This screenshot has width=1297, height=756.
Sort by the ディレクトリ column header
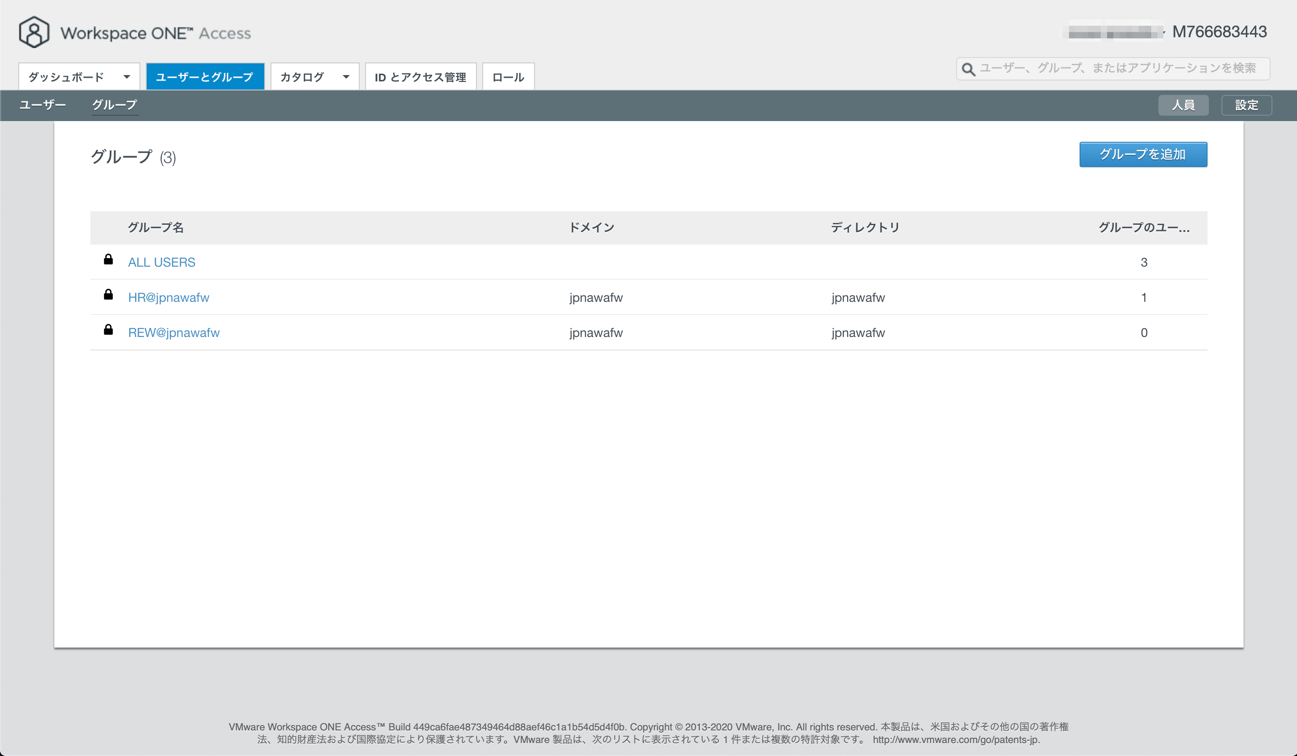(865, 227)
